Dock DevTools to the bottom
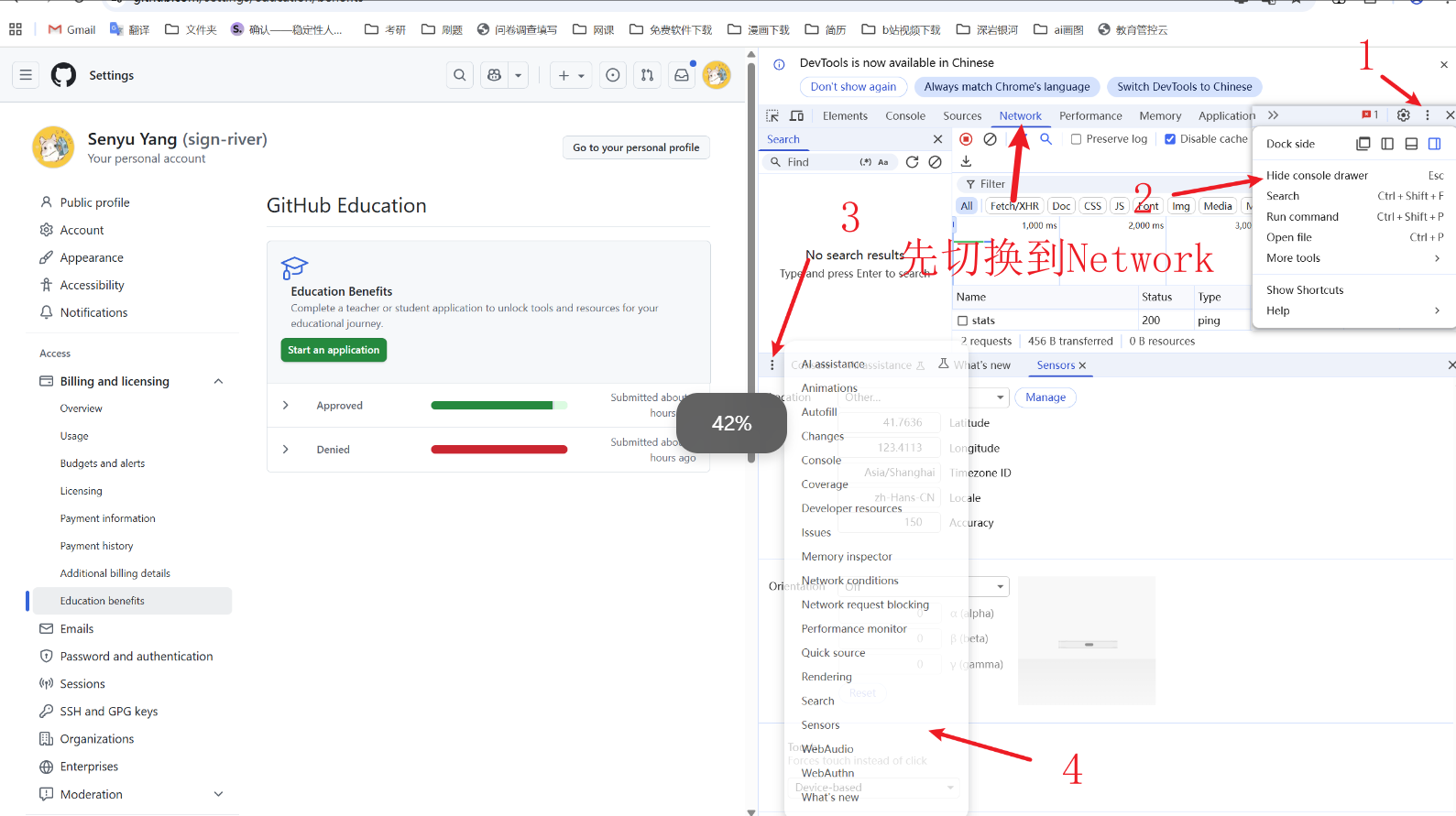The width and height of the screenshot is (1456, 816). (x=1411, y=144)
